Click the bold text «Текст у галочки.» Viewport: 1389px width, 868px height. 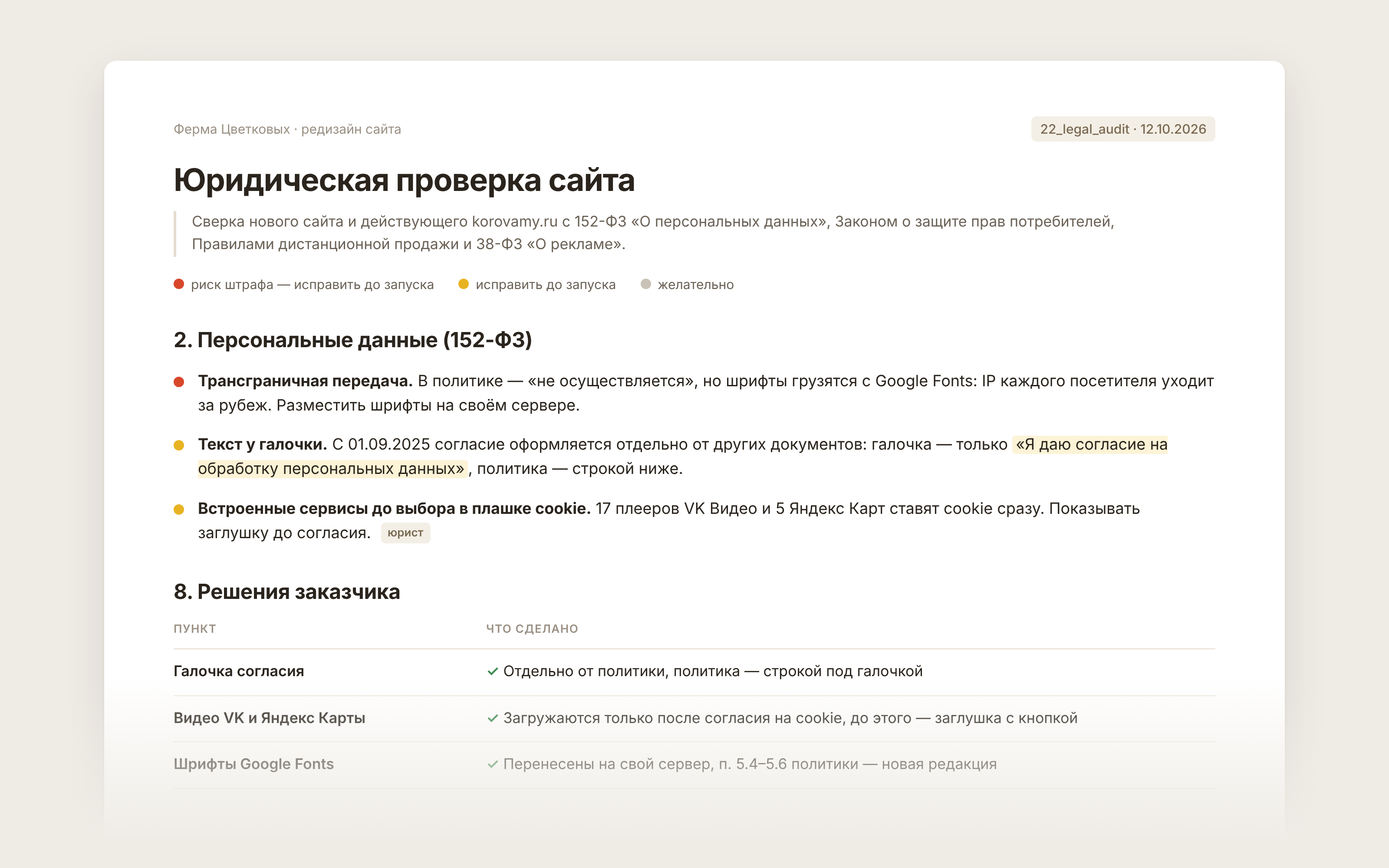click(x=262, y=444)
